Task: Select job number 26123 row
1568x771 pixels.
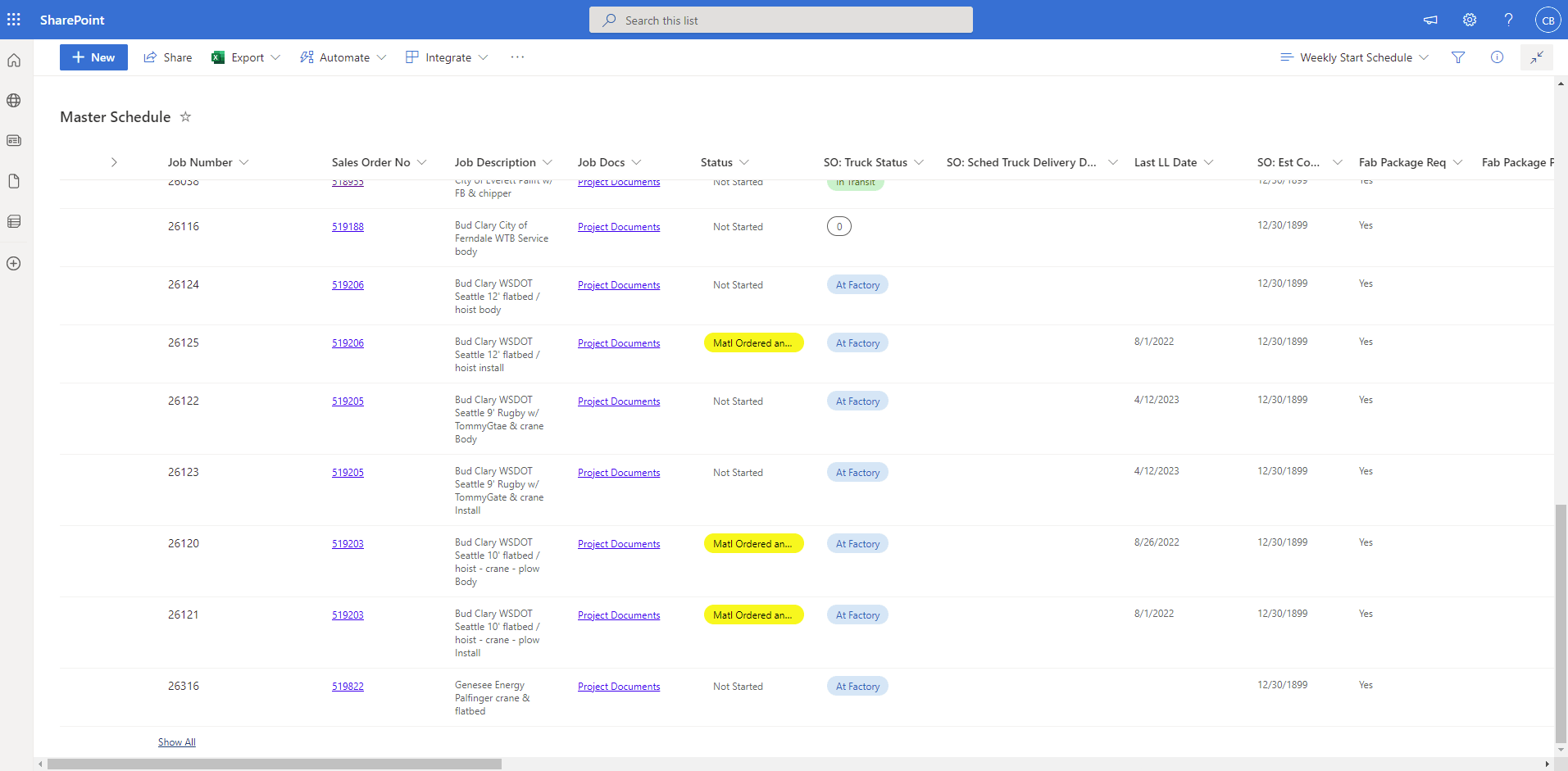Action: (184, 472)
